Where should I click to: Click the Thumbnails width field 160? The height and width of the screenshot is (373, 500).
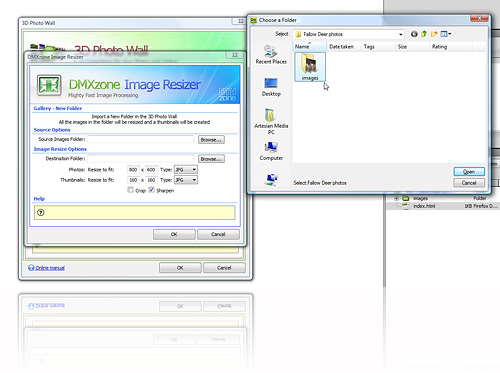pos(133,180)
